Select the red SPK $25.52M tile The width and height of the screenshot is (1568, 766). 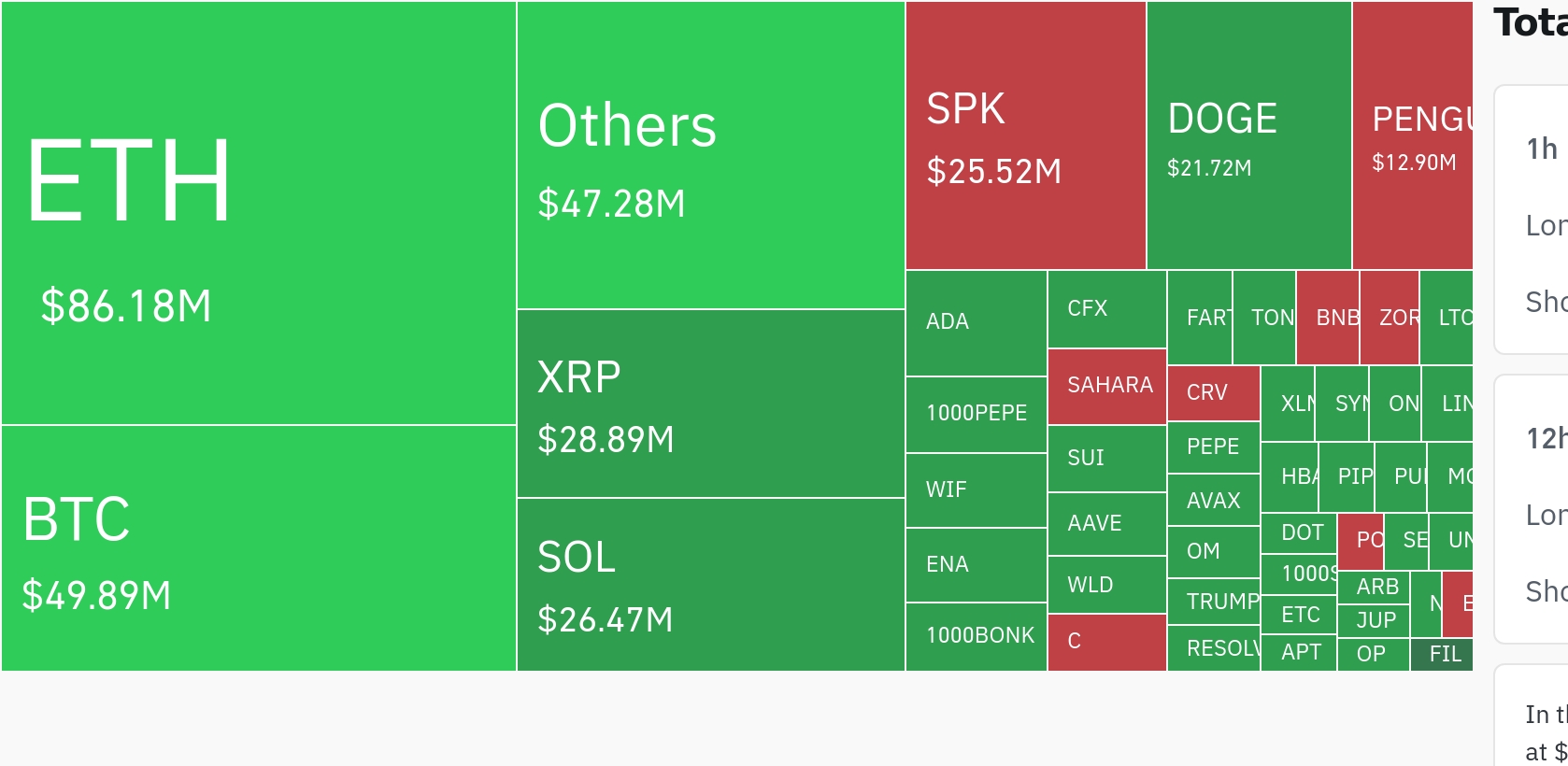1026,135
